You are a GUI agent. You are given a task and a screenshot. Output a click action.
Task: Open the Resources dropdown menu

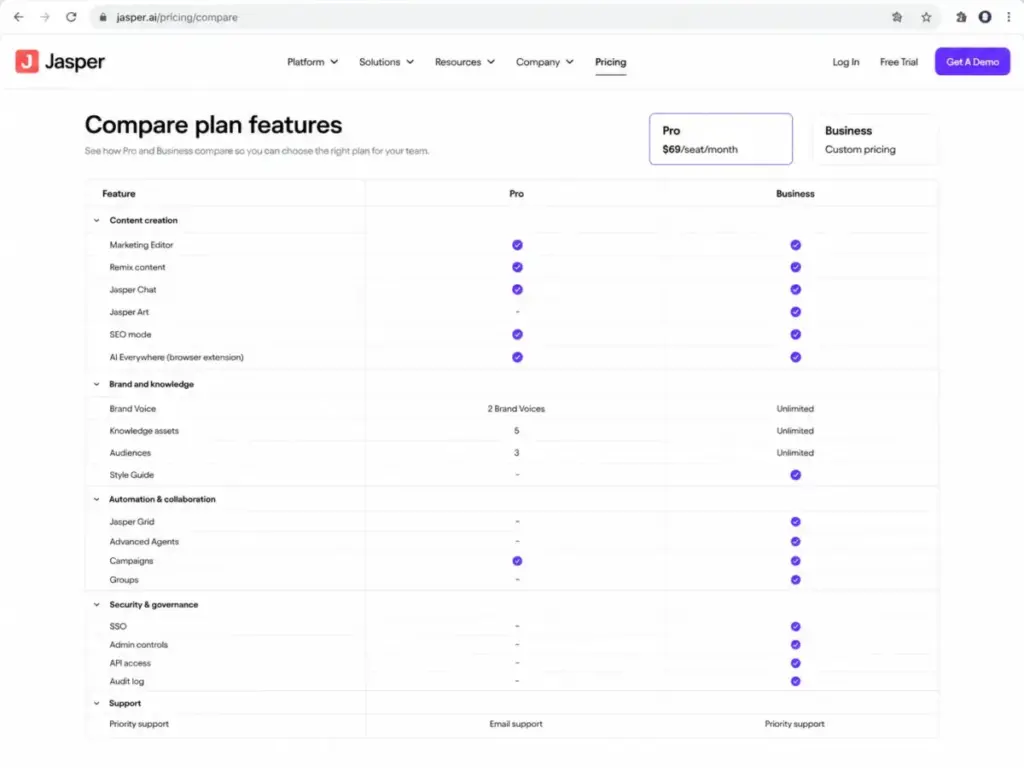pyautogui.click(x=465, y=62)
